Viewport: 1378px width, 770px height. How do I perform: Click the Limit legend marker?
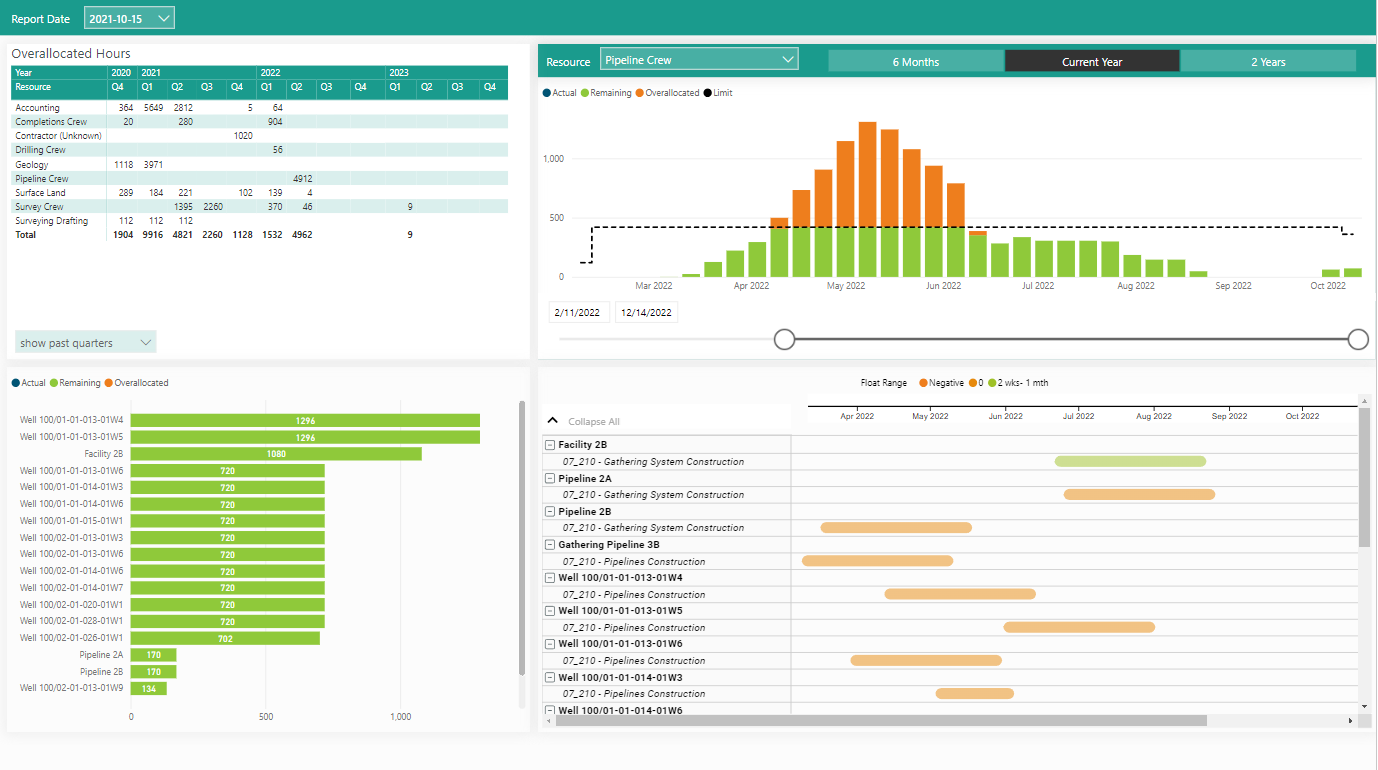[708, 93]
